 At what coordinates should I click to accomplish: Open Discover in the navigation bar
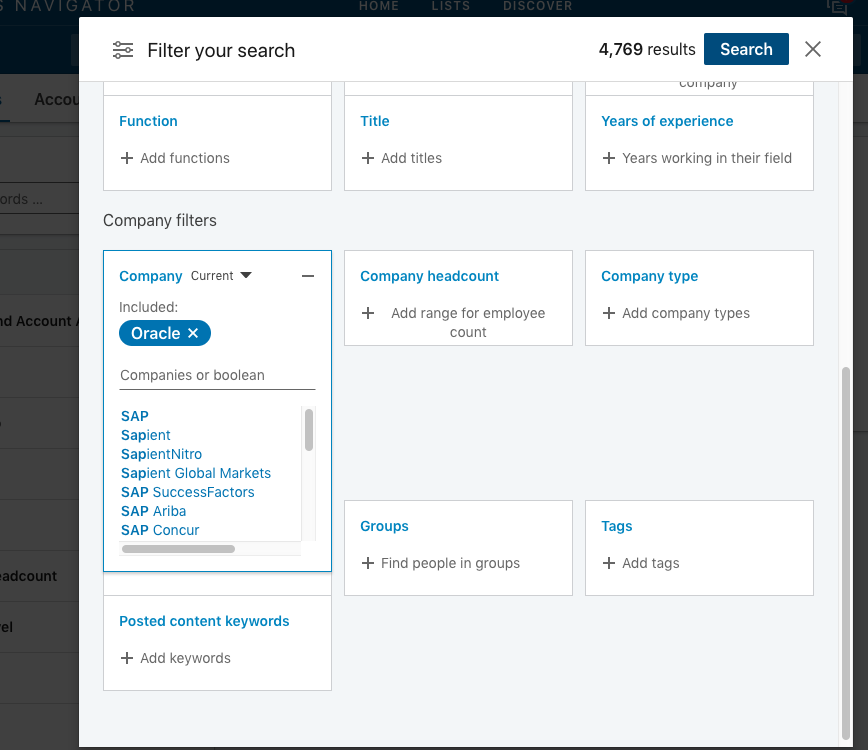pos(538,6)
